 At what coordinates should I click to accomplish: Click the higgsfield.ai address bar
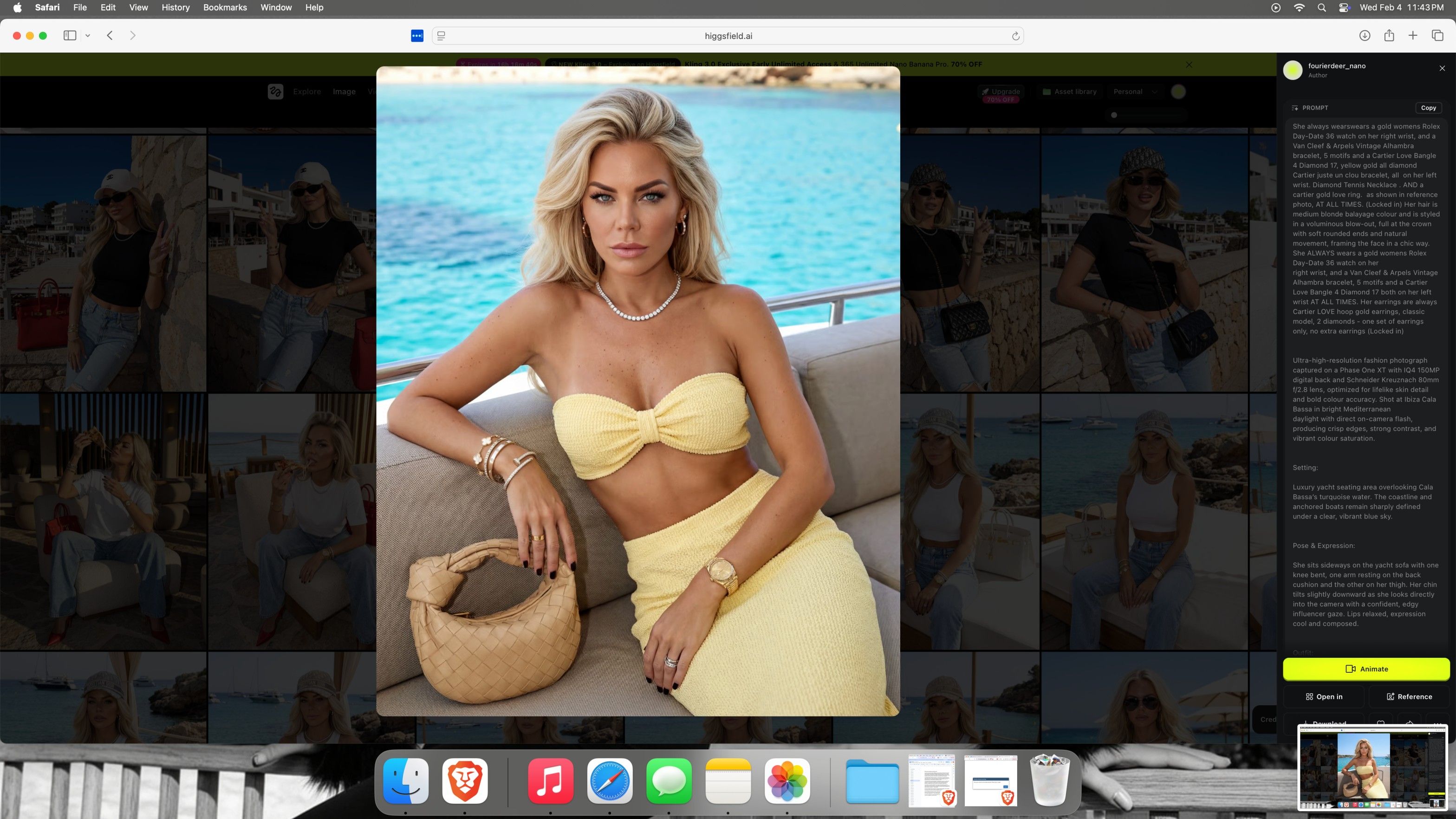click(x=728, y=36)
